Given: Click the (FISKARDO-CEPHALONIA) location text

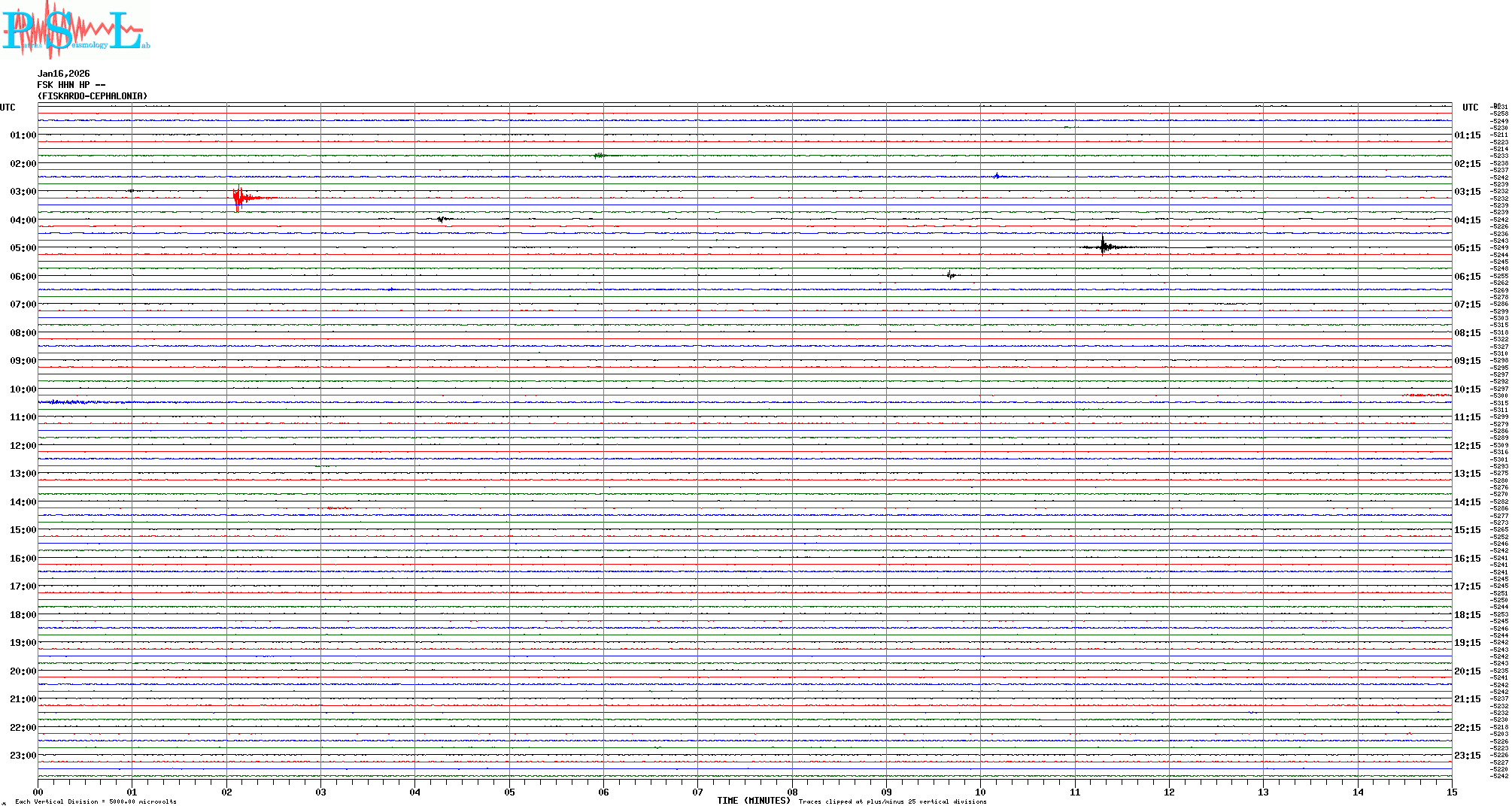Looking at the screenshot, I should click(92, 96).
